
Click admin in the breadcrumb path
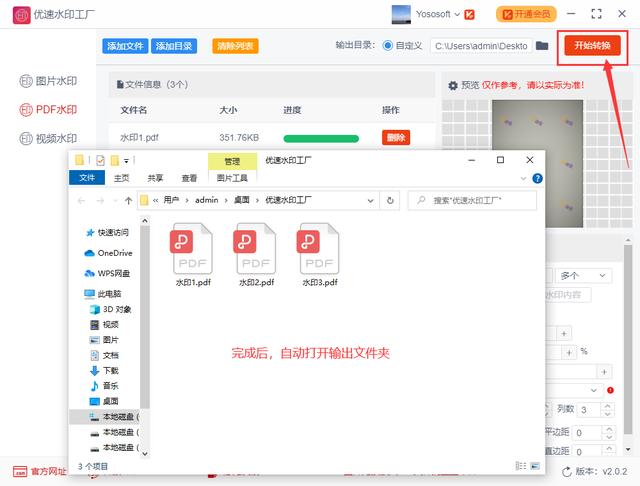(207, 200)
